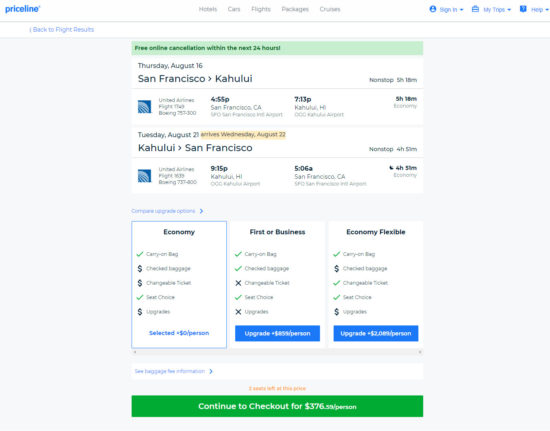Expand See baggage fee information
The image size is (550, 431).
(174, 371)
